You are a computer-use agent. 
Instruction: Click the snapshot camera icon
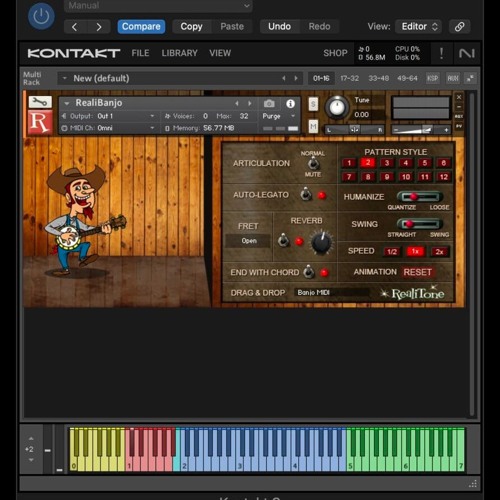coord(269,104)
